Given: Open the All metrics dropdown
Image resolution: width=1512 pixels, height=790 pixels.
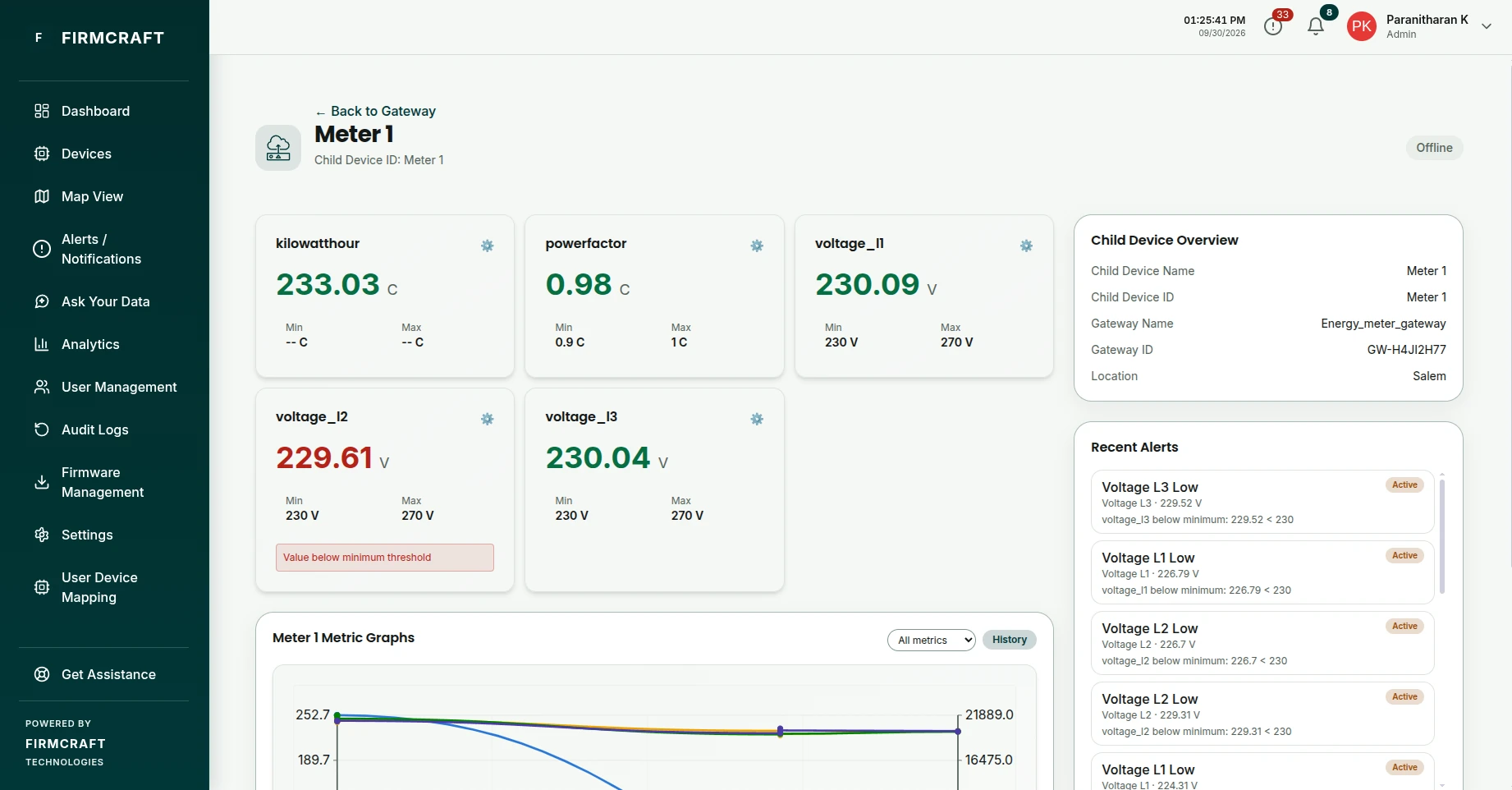Looking at the screenshot, I should [932, 640].
